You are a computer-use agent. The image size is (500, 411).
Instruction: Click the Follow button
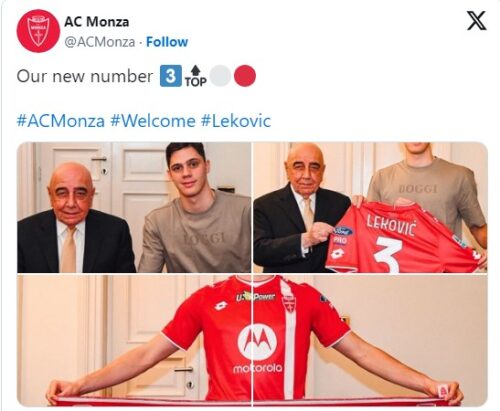pos(167,42)
